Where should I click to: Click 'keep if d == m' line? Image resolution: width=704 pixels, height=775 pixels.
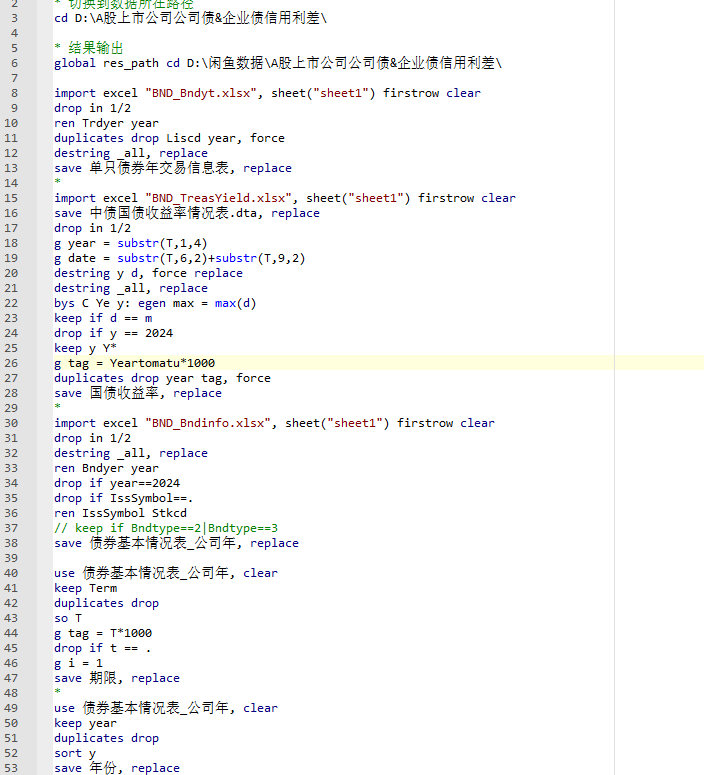(103, 318)
